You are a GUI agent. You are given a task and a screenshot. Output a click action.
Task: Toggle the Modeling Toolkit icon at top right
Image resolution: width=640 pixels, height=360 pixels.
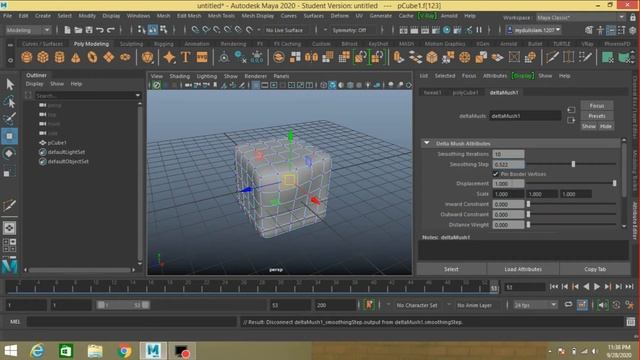pos(589,30)
